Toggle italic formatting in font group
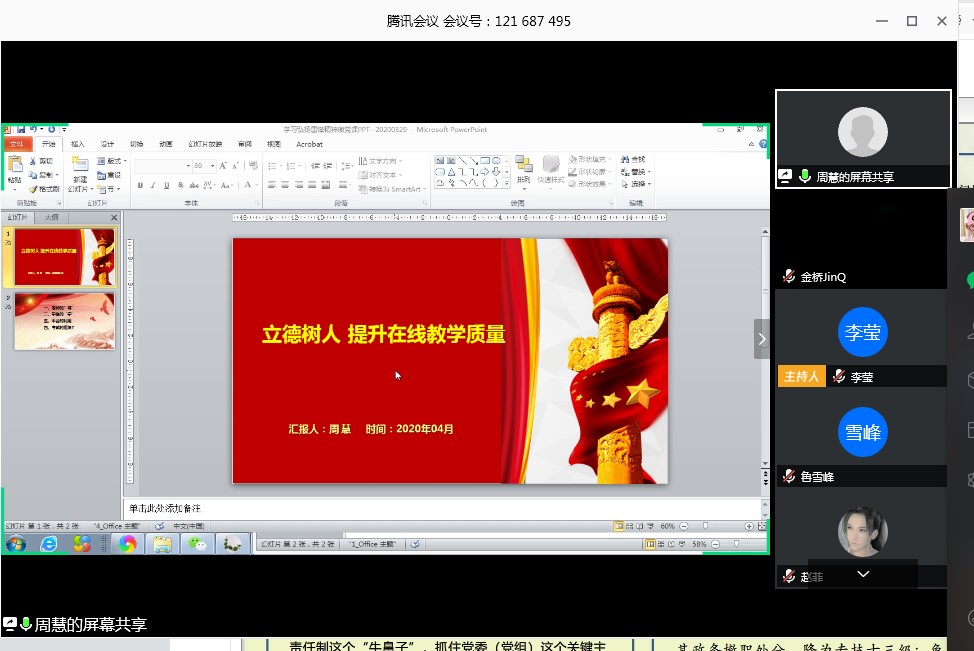 point(153,185)
